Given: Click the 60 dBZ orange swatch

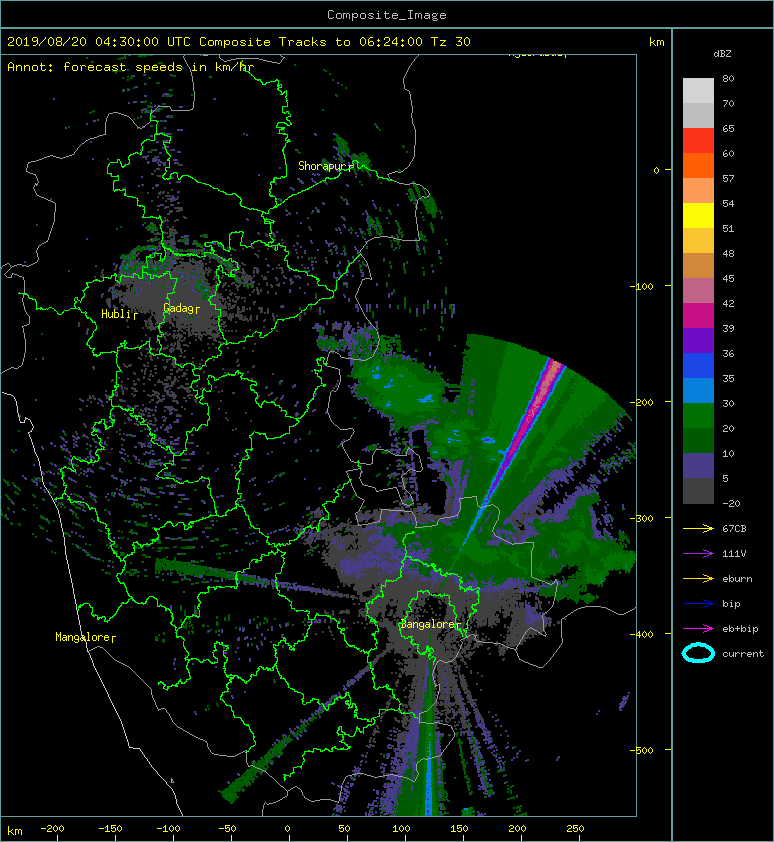Looking at the screenshot, I should (698, 166).
